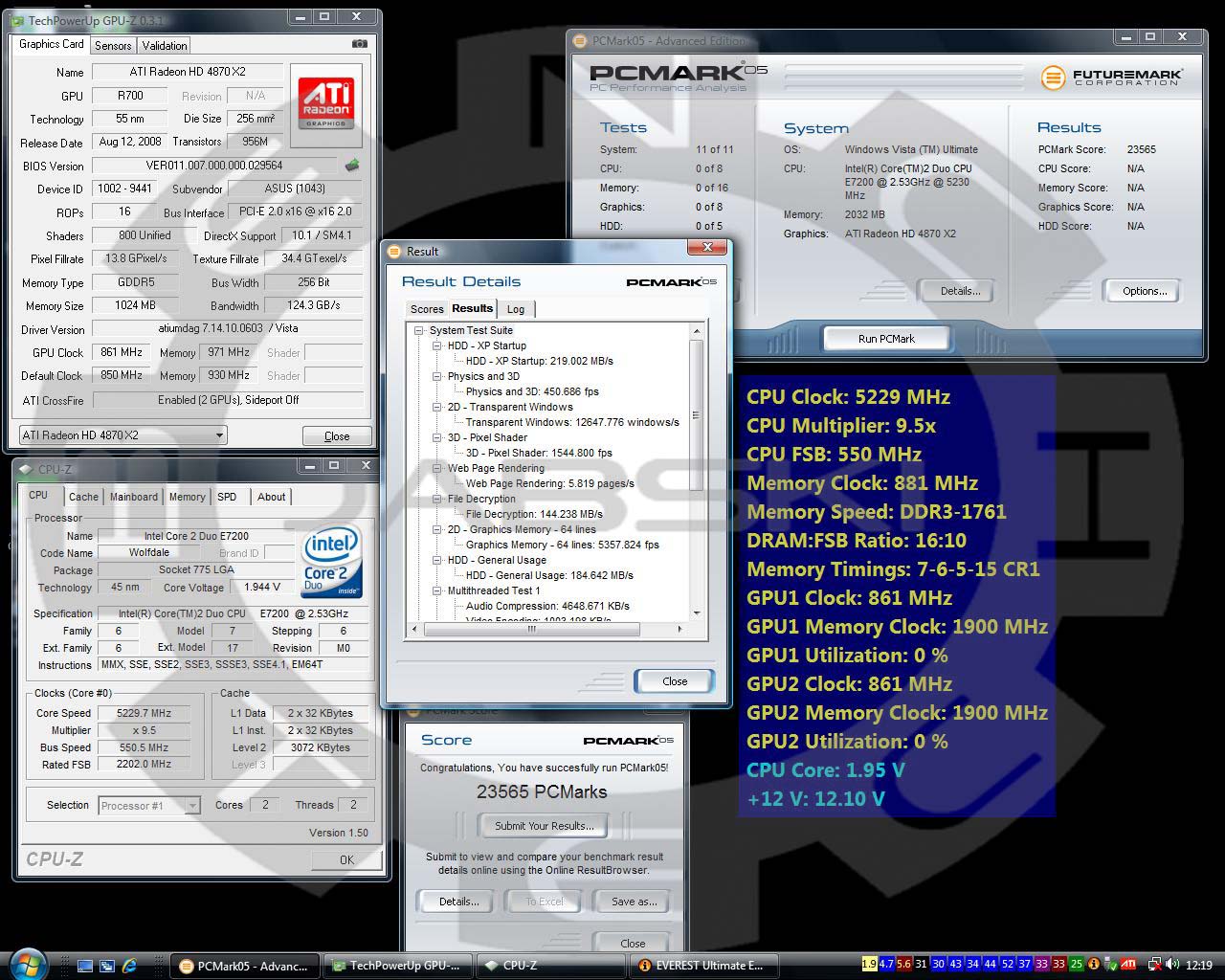1225x980 pixels.
Task: Collapse the 3D - Pixel Shader node
Action: pyautogui.click(x=437, y=437)
